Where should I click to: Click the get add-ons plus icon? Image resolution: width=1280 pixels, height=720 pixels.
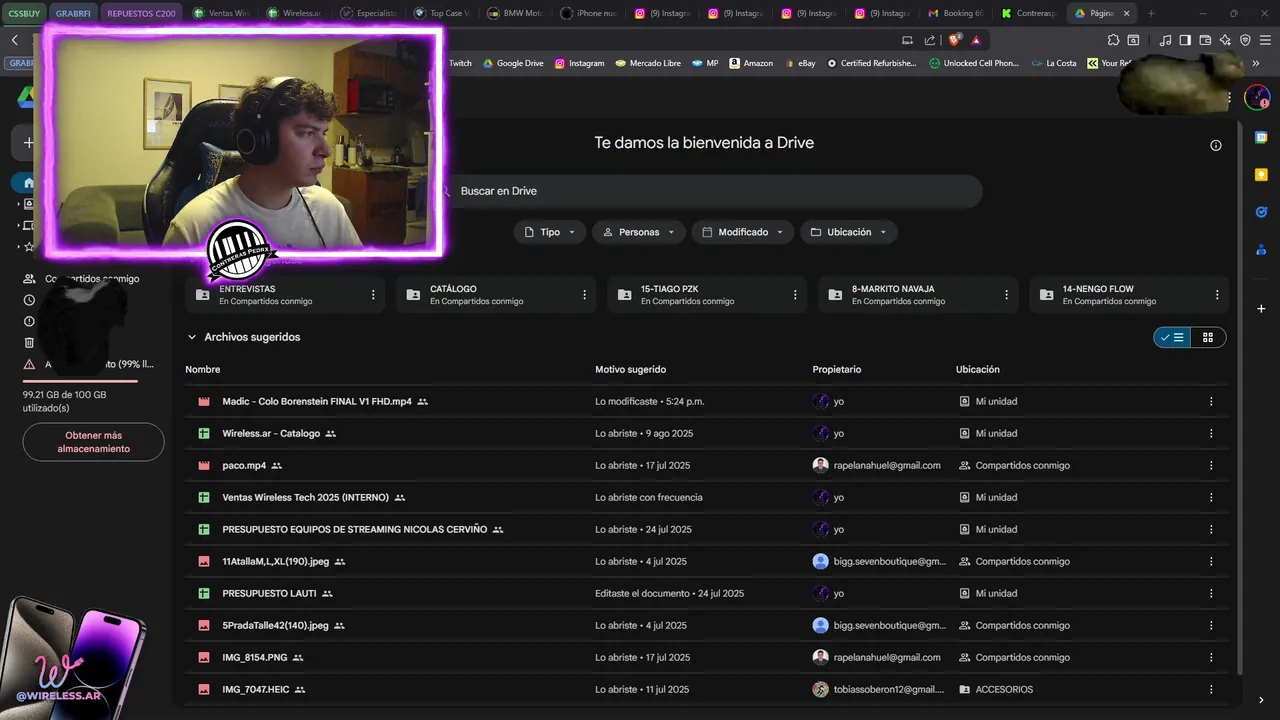(1261, 309)
